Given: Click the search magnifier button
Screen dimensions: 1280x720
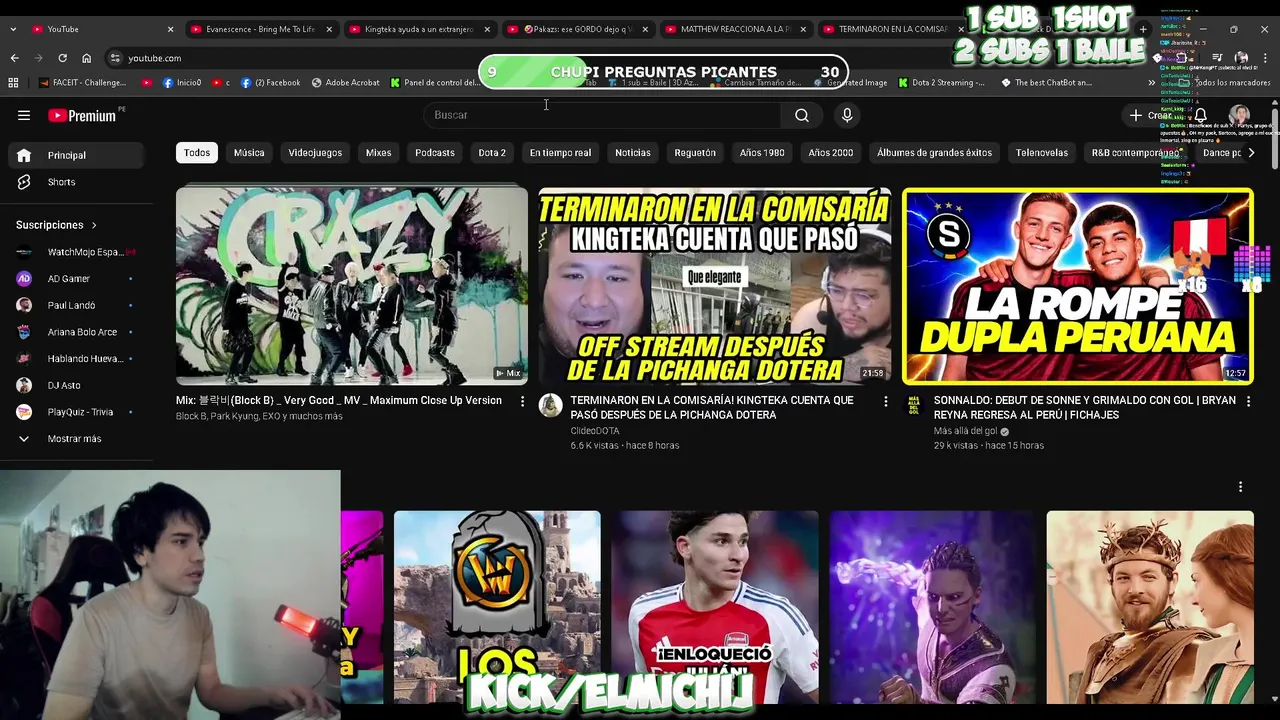Looking at the screenshot, I should click(x=802, y=115).
